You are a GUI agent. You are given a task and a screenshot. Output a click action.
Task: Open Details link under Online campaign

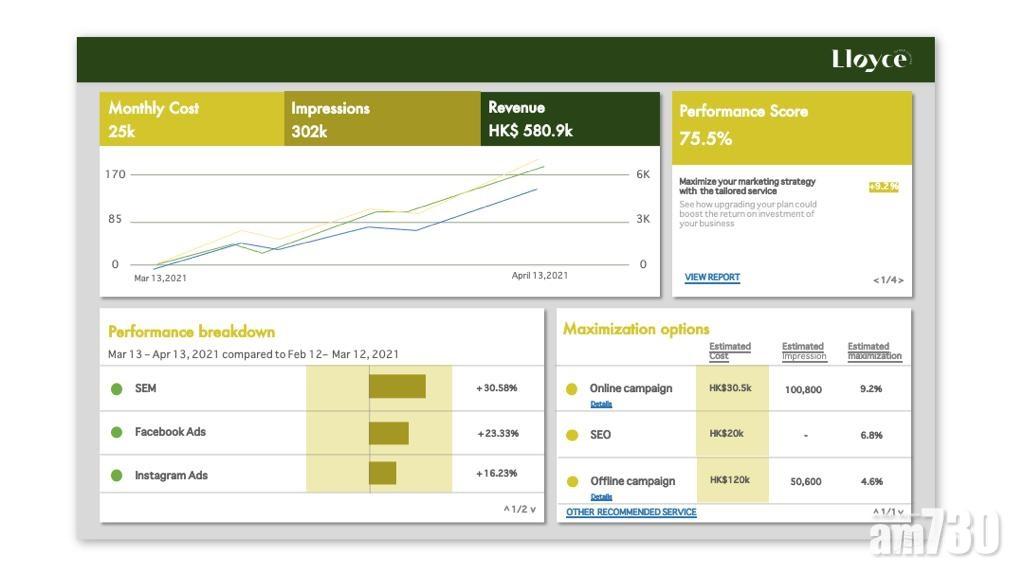click(x=601, y=404)
